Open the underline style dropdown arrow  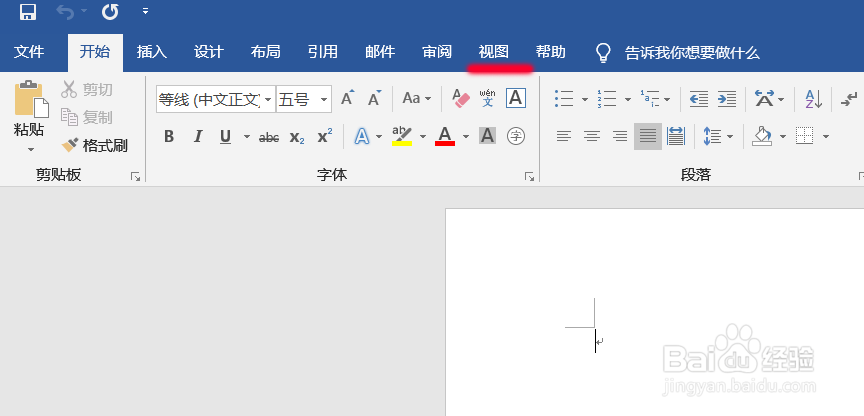[x=247, y=136]
